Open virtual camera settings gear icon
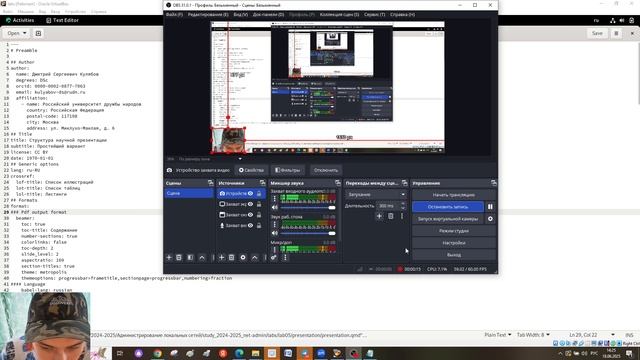The image size is (640, 360). tap(490, 219)
